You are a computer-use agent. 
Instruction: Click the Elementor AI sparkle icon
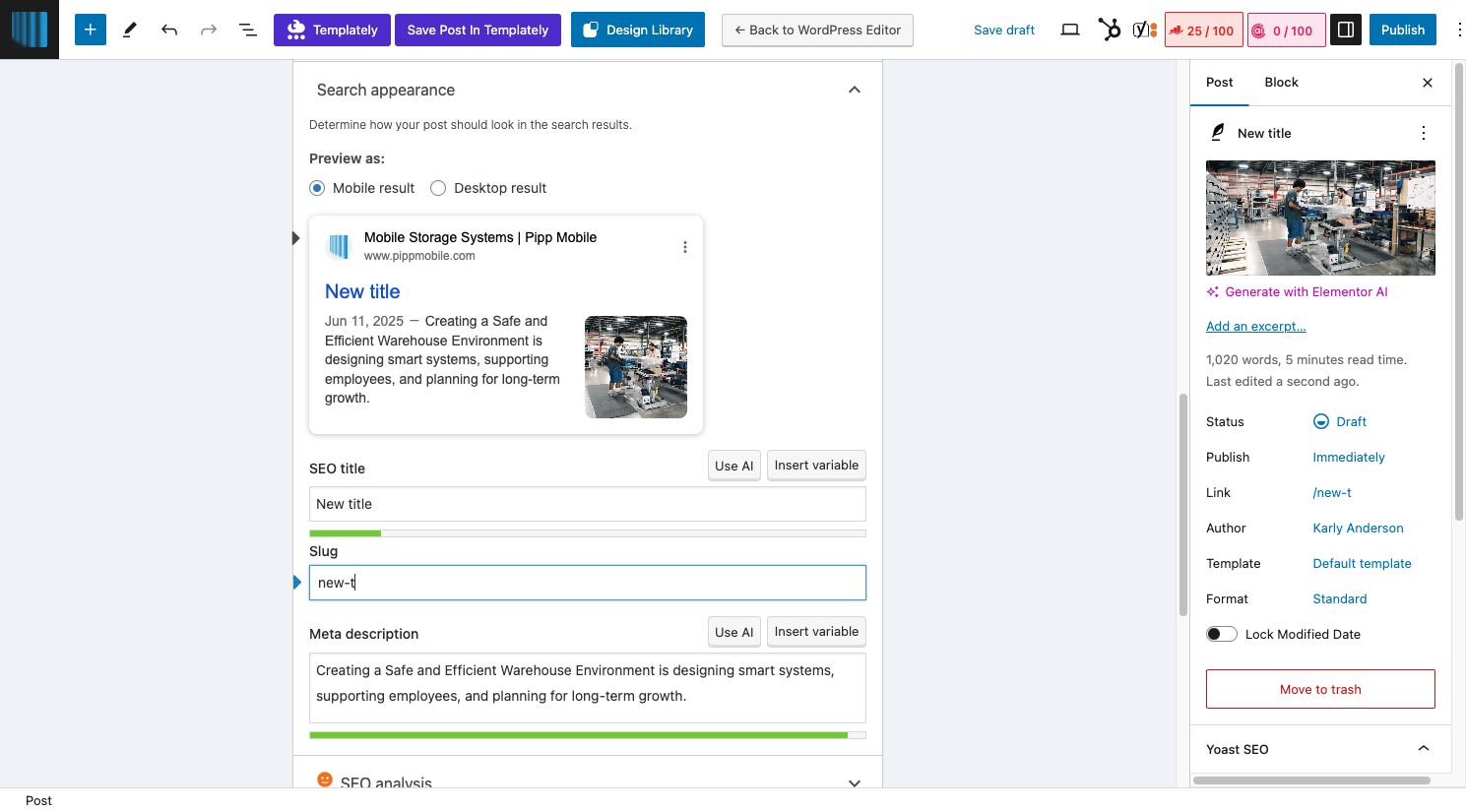pyautogui.click(x=1213, y=292)
